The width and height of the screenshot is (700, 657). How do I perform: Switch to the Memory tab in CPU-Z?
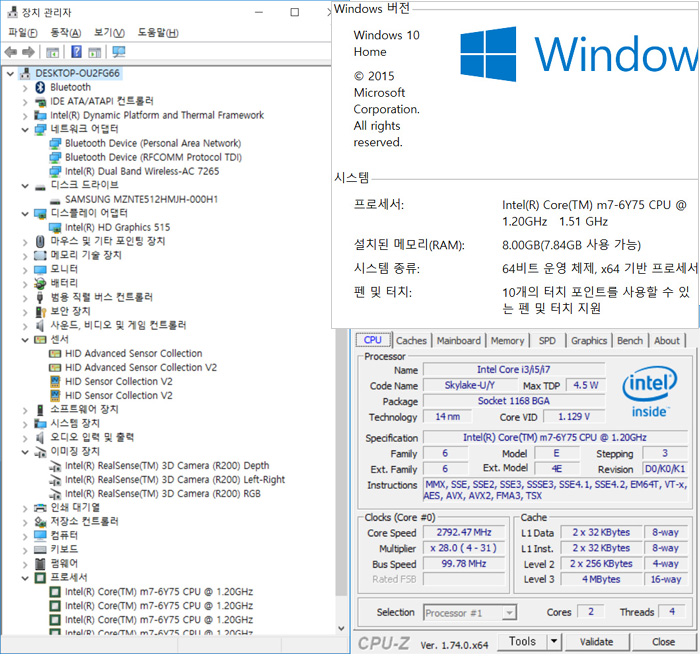tap(508, 341)
